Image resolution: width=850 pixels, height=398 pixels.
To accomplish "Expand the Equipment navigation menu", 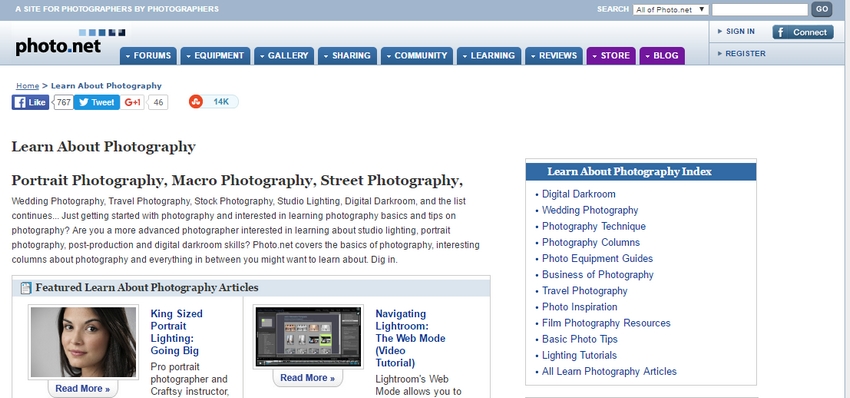I will click(x=215, y=55).
